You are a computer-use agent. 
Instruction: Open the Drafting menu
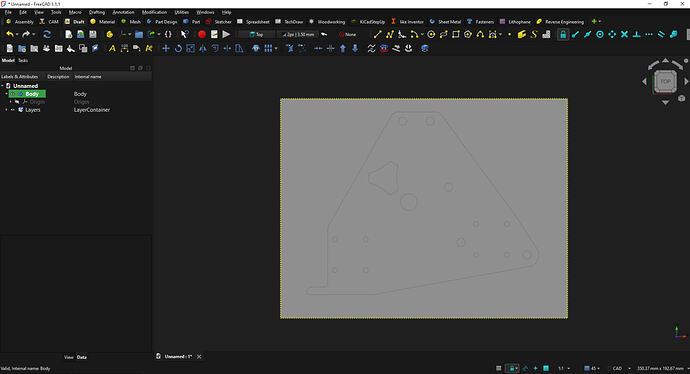[x=97, y=12]
